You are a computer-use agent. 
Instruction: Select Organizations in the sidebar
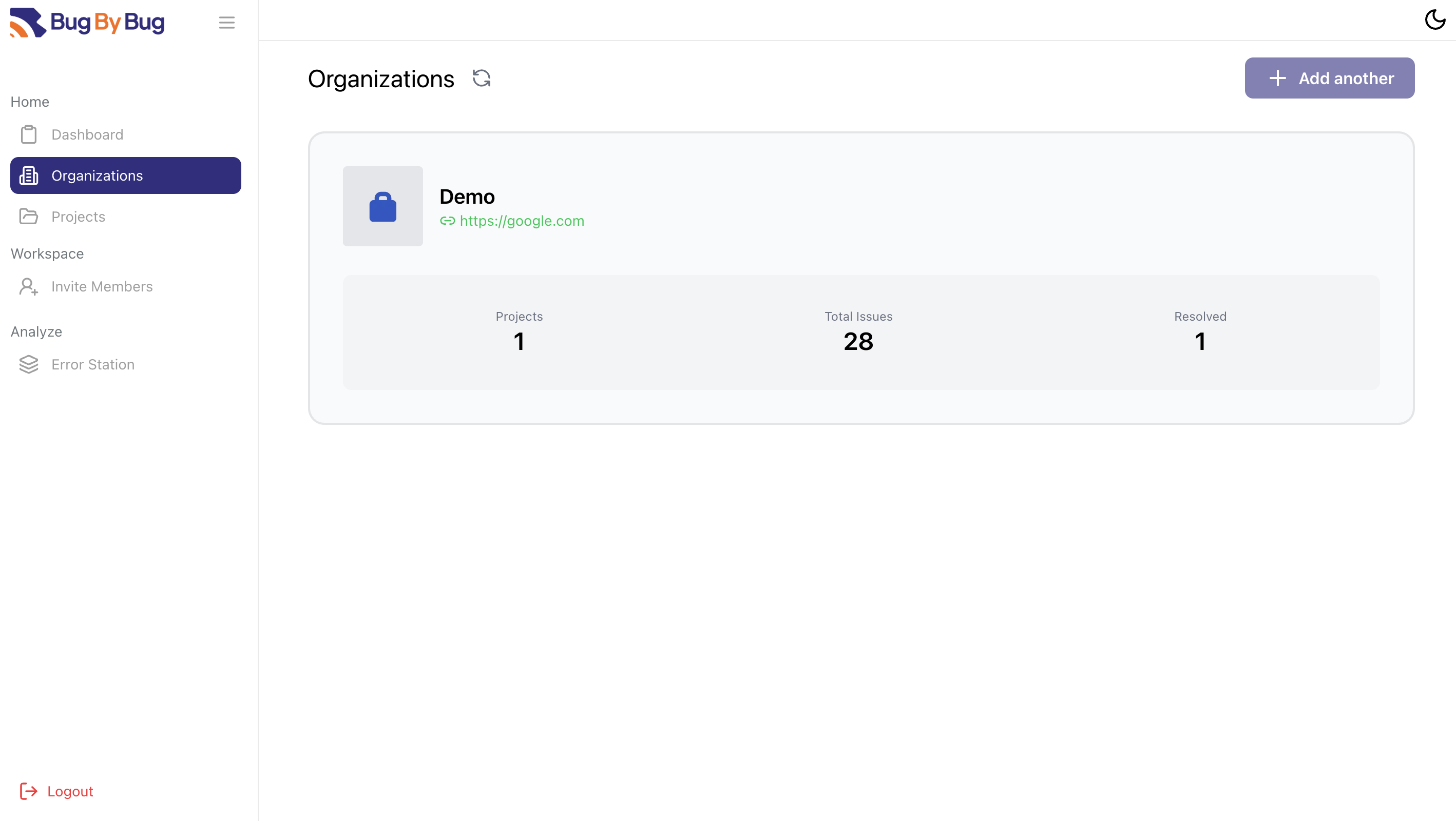coord(97,175)
